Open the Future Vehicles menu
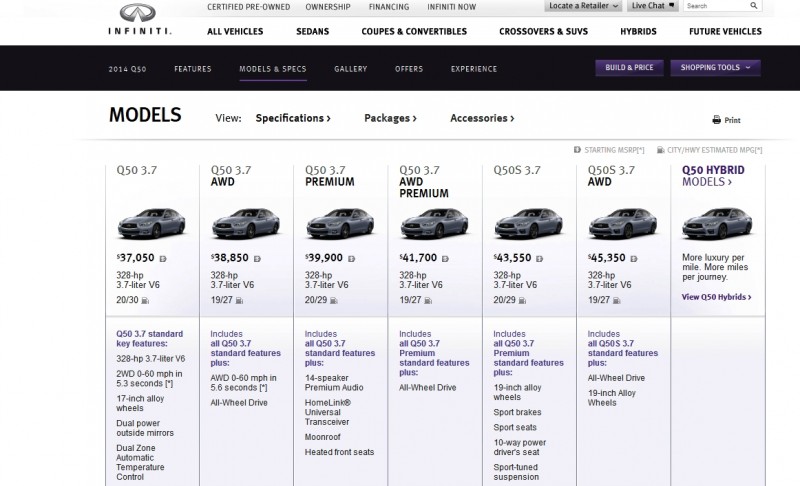 click(x=725, y=32)
